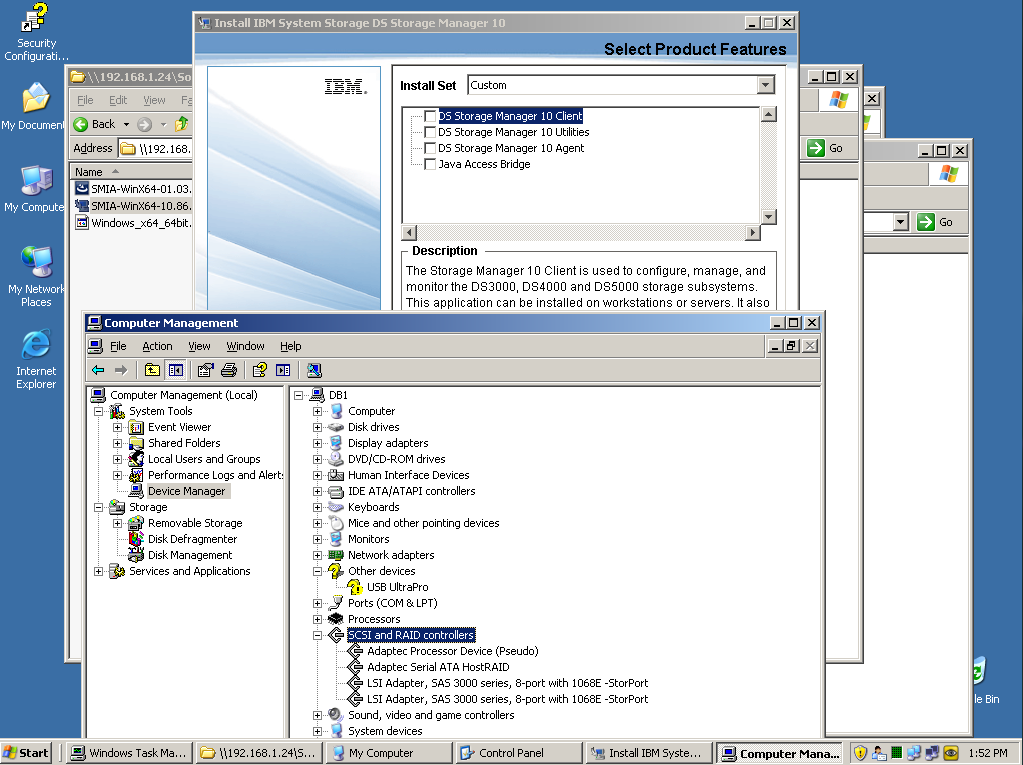
Task: Click the Up one level folder icon
Action: [152, 370]
